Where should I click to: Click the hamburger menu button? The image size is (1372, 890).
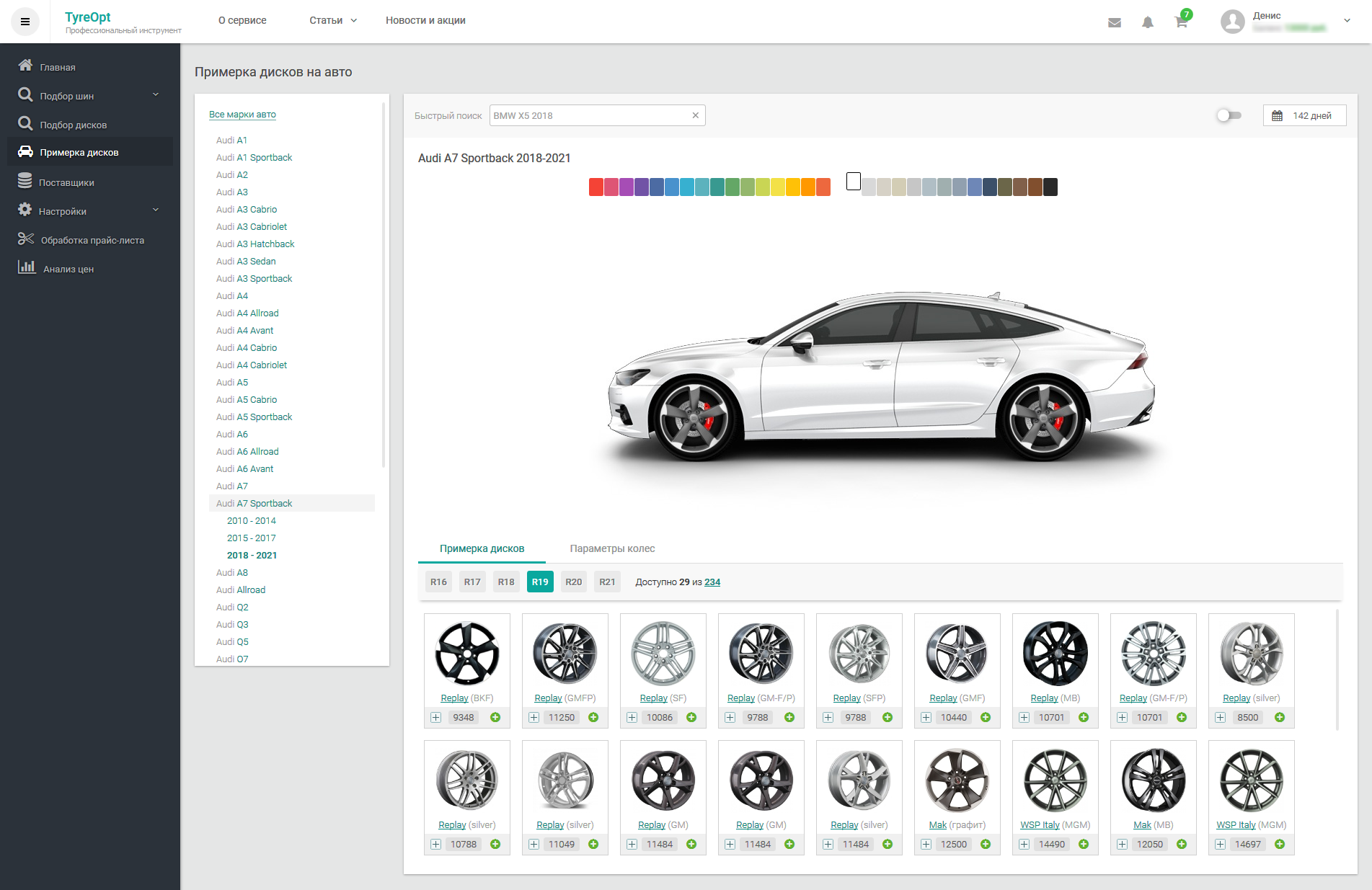click(x=25, y=22)
